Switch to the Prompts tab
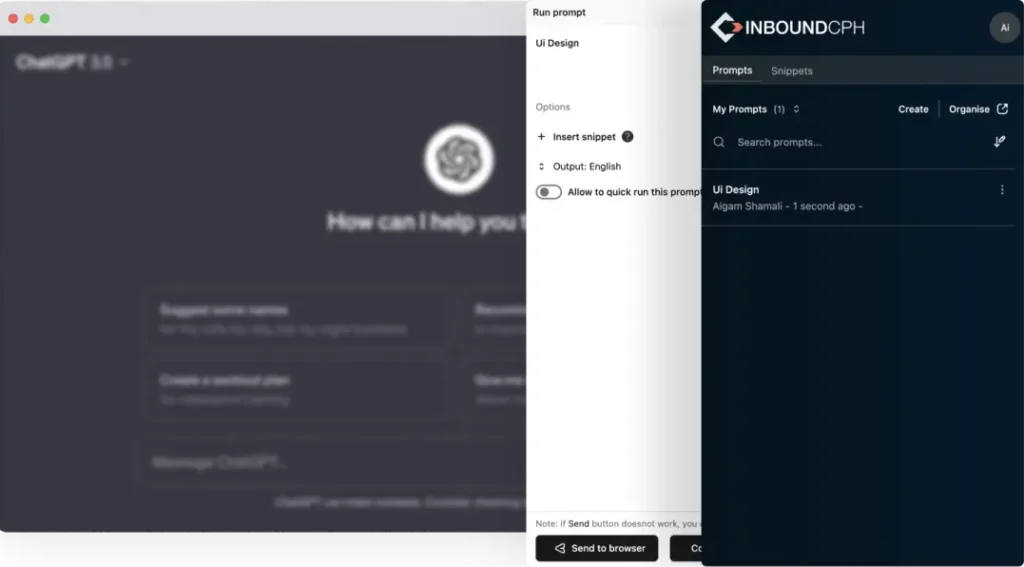1024x567 pixels. click(x=732, y=70)
